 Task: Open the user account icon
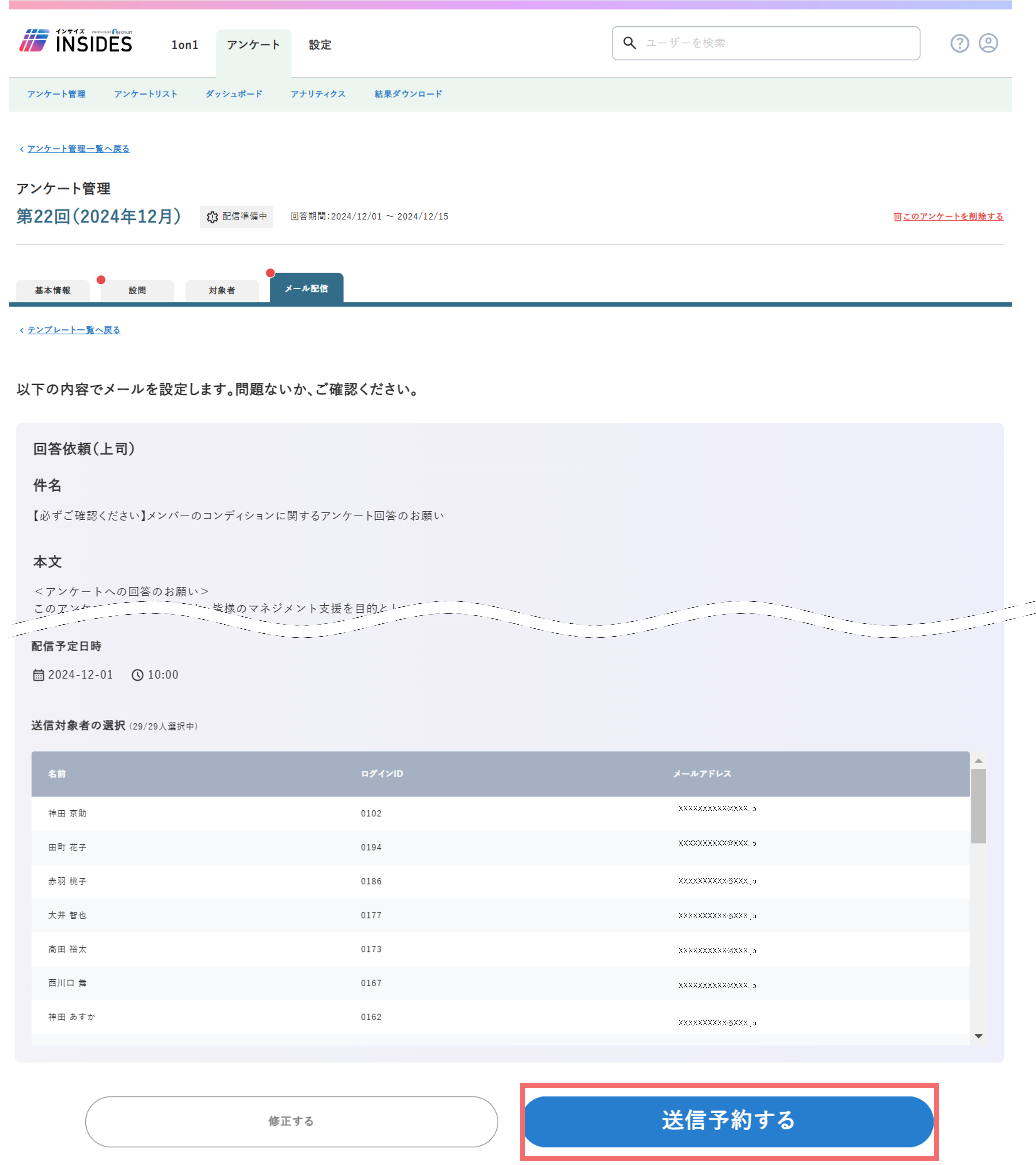(x=988, y=43)
